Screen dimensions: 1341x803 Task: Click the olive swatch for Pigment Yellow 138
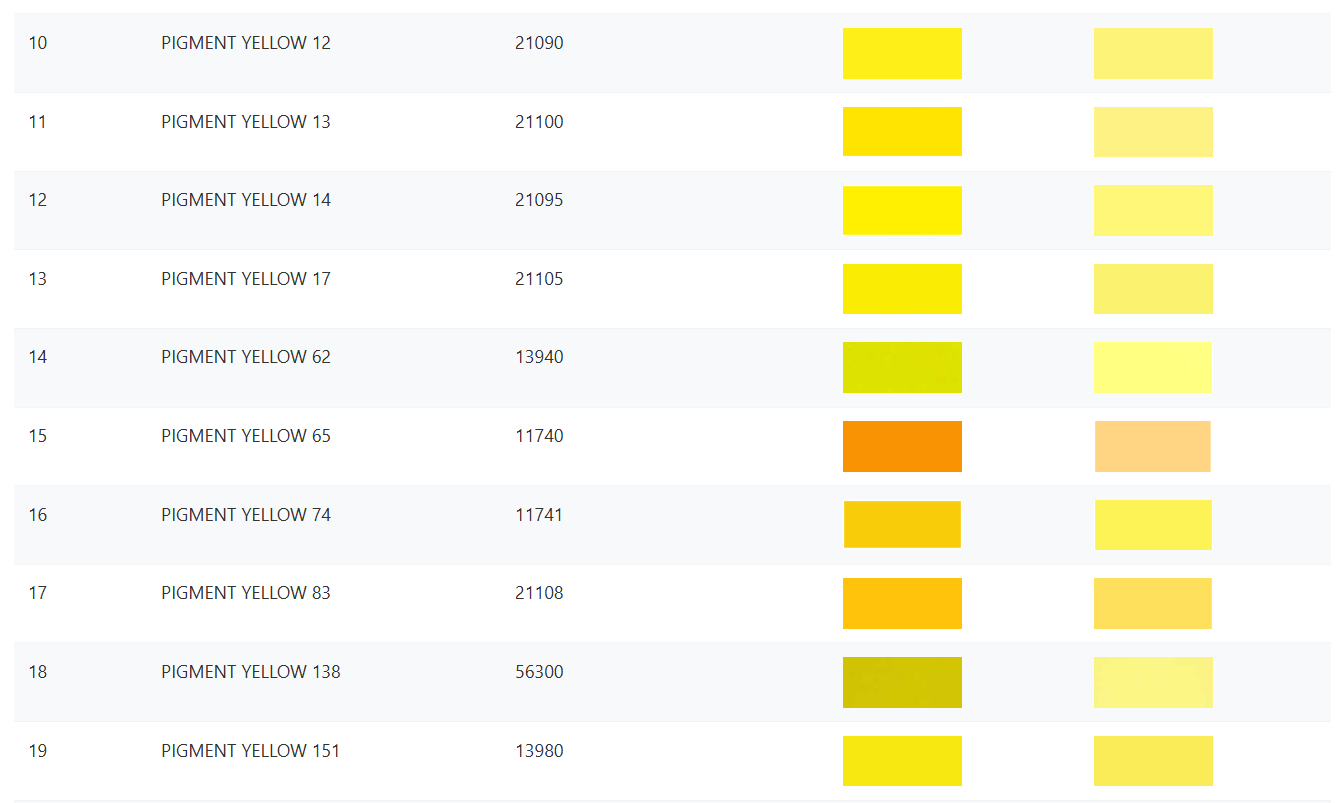coord(902,682)
